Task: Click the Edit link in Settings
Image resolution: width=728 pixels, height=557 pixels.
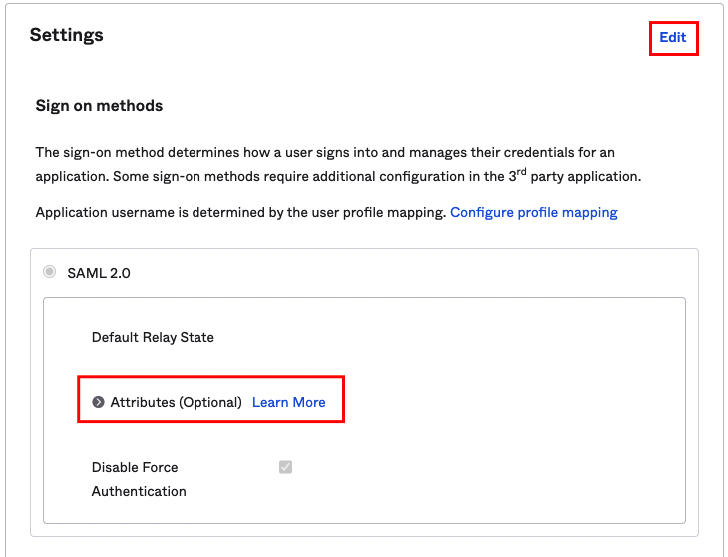Action: pos(672,37)
